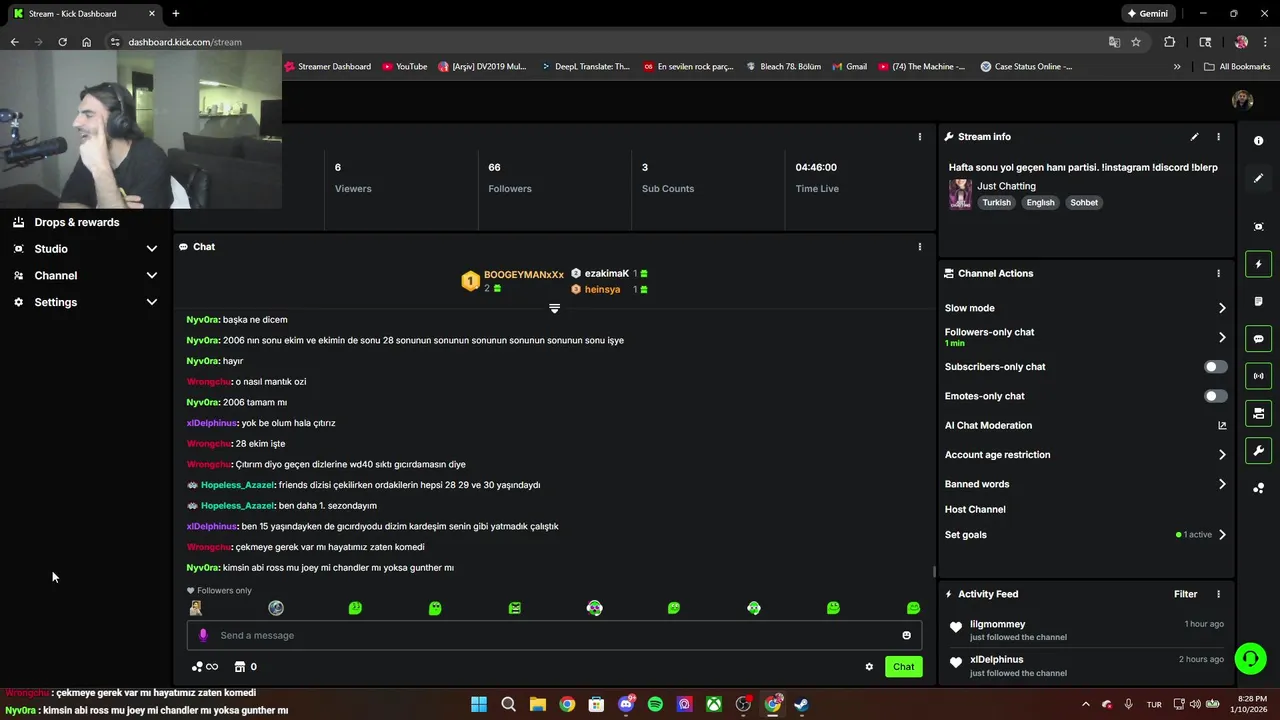This screenshot has height=720, width=1280.
Task: Click in Send a message field
Action: click(x=554, y=635)
